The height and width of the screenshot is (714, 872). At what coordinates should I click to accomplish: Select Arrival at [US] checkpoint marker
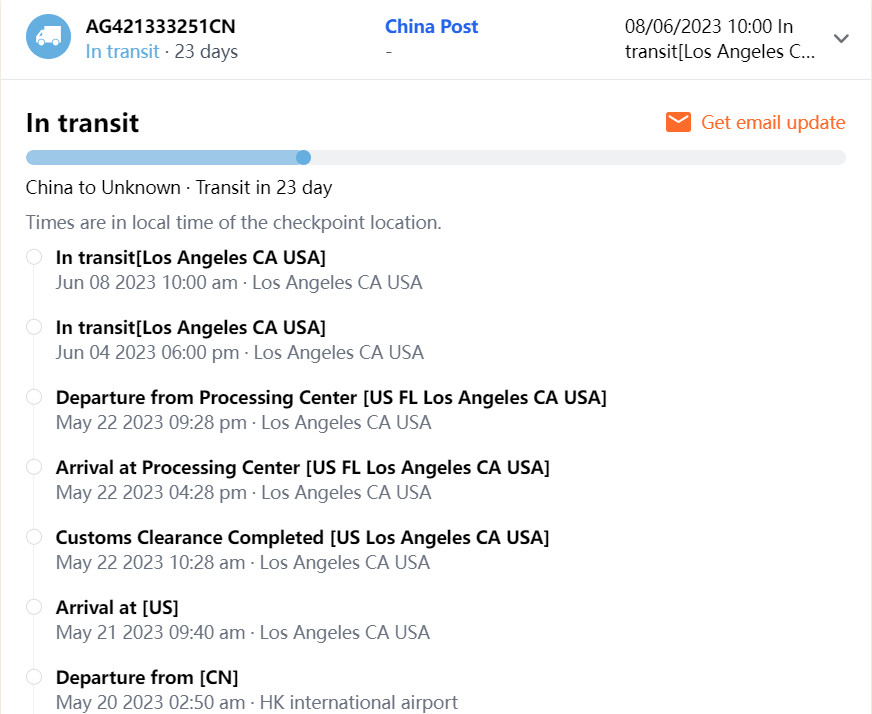pos(34,607)
